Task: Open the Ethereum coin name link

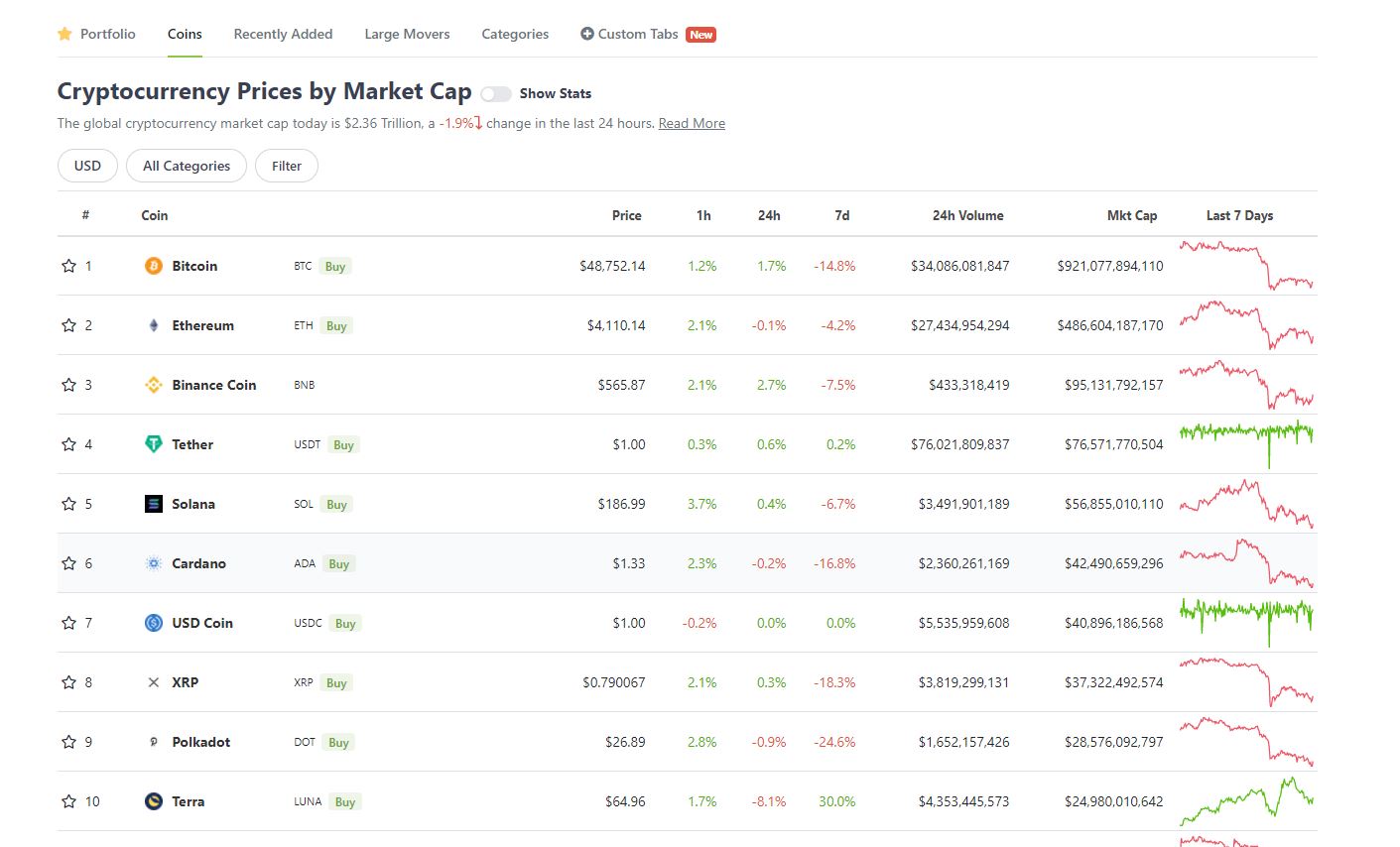Action: 203,325
